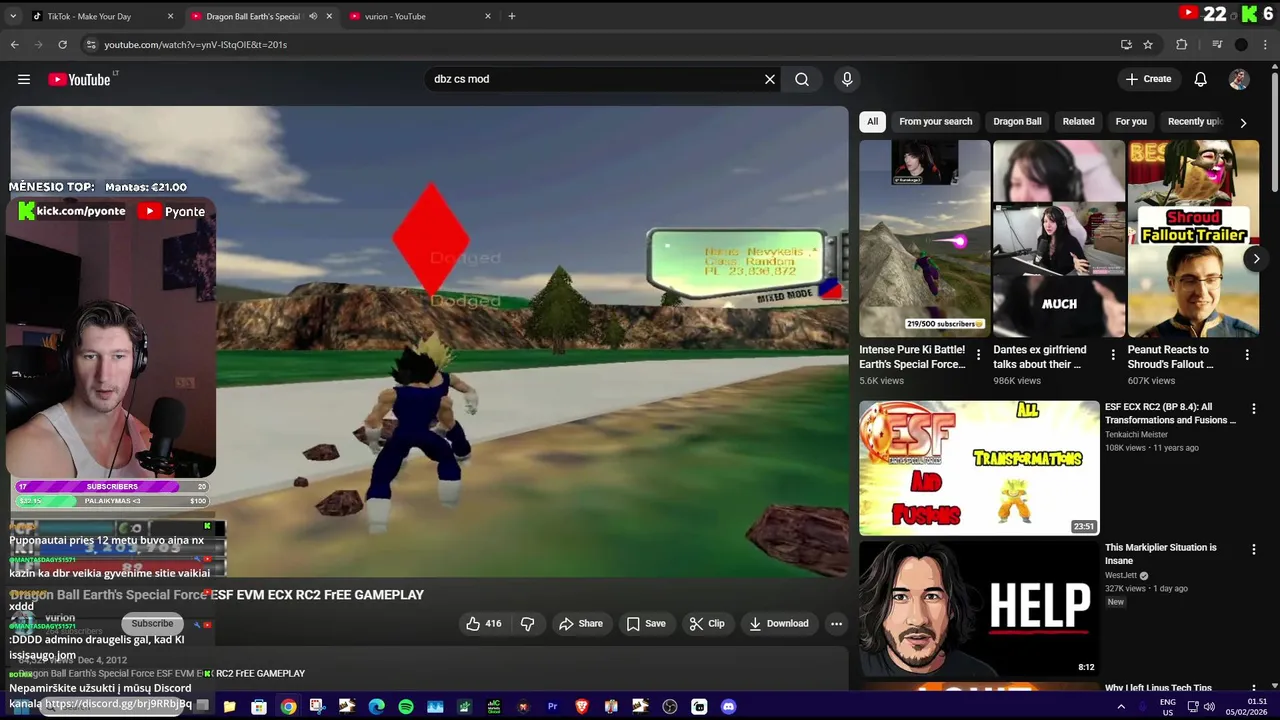Install app icon in address bar
Screen dimensions: 1280x720
click(x=1126, y=44)
